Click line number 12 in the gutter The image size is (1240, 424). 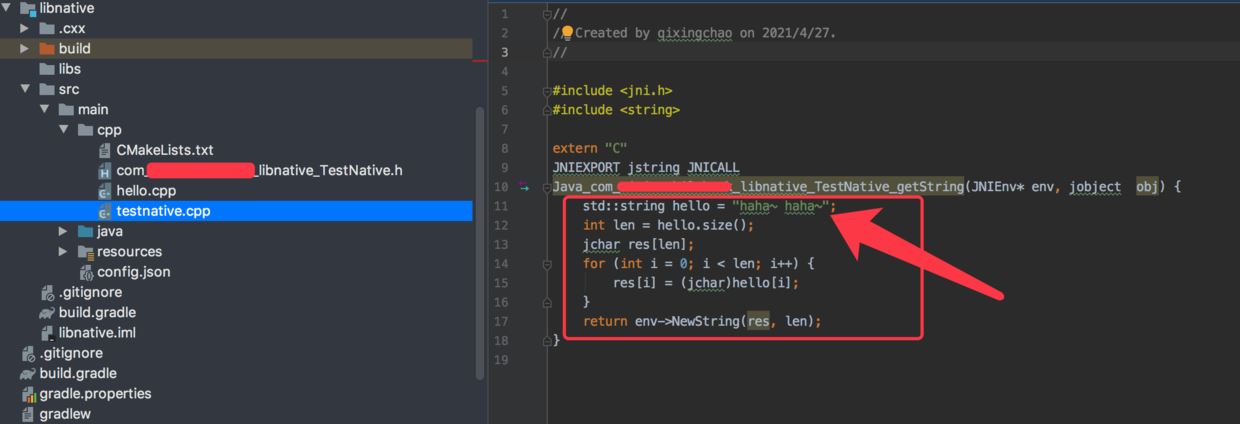point(502,225)
